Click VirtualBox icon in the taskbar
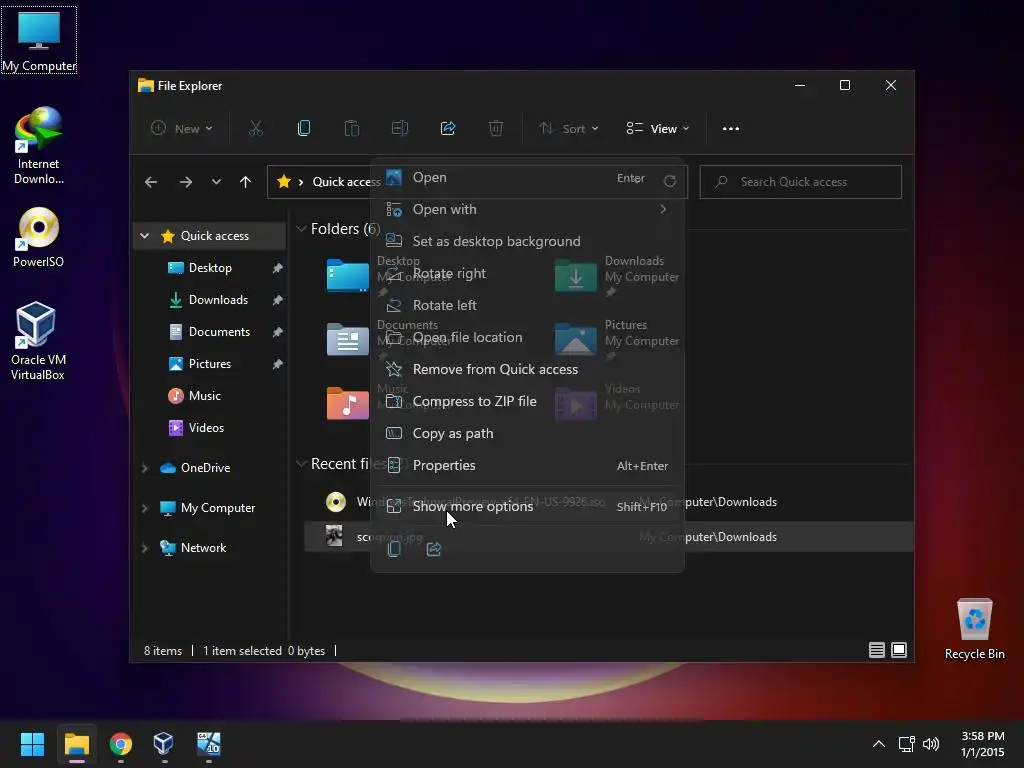Viewport: 1024px width, 768px height. (x=163, y=744)
